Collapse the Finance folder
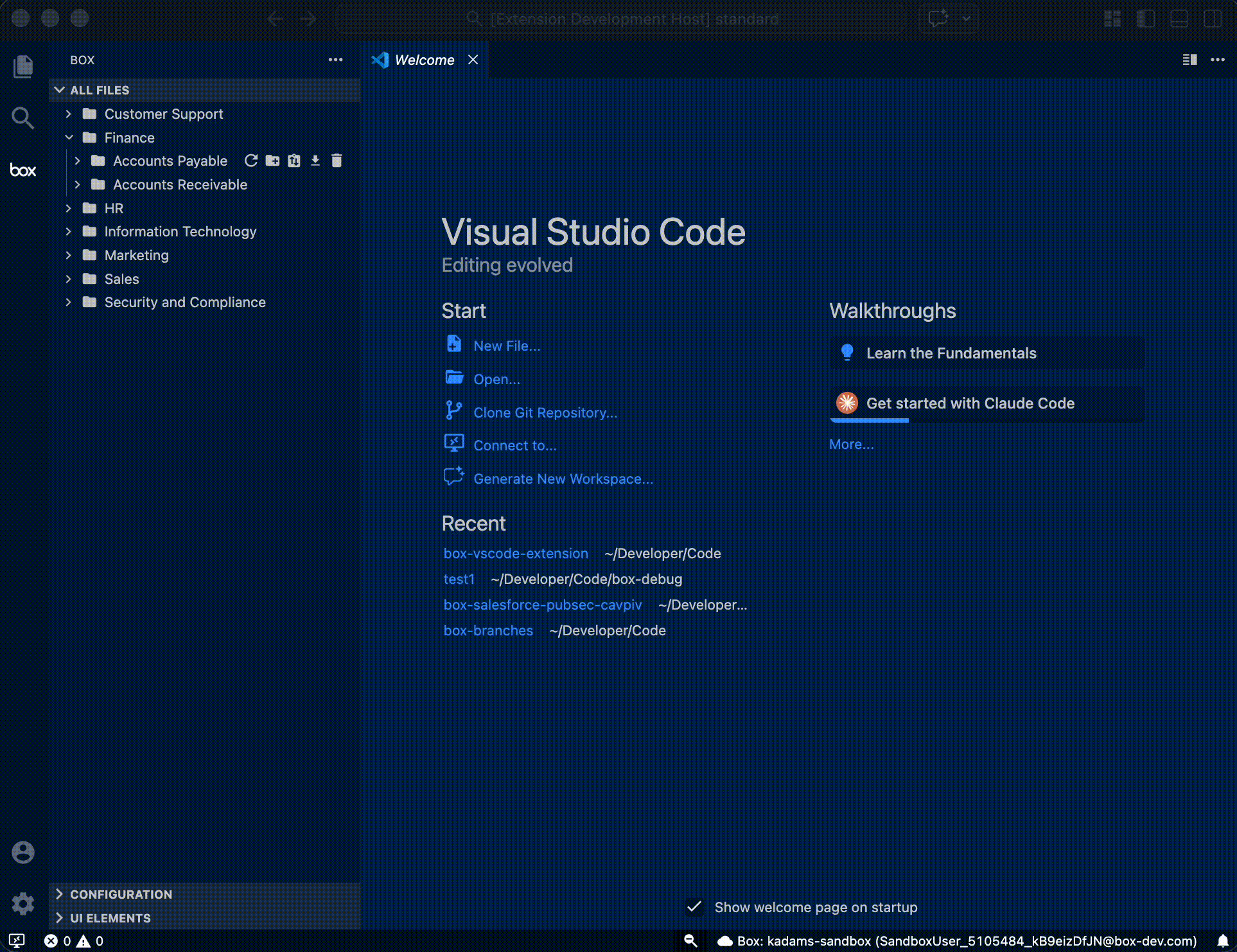This screenshot has height=952, width=1237. pyautogui.click(x=69, y=137)
